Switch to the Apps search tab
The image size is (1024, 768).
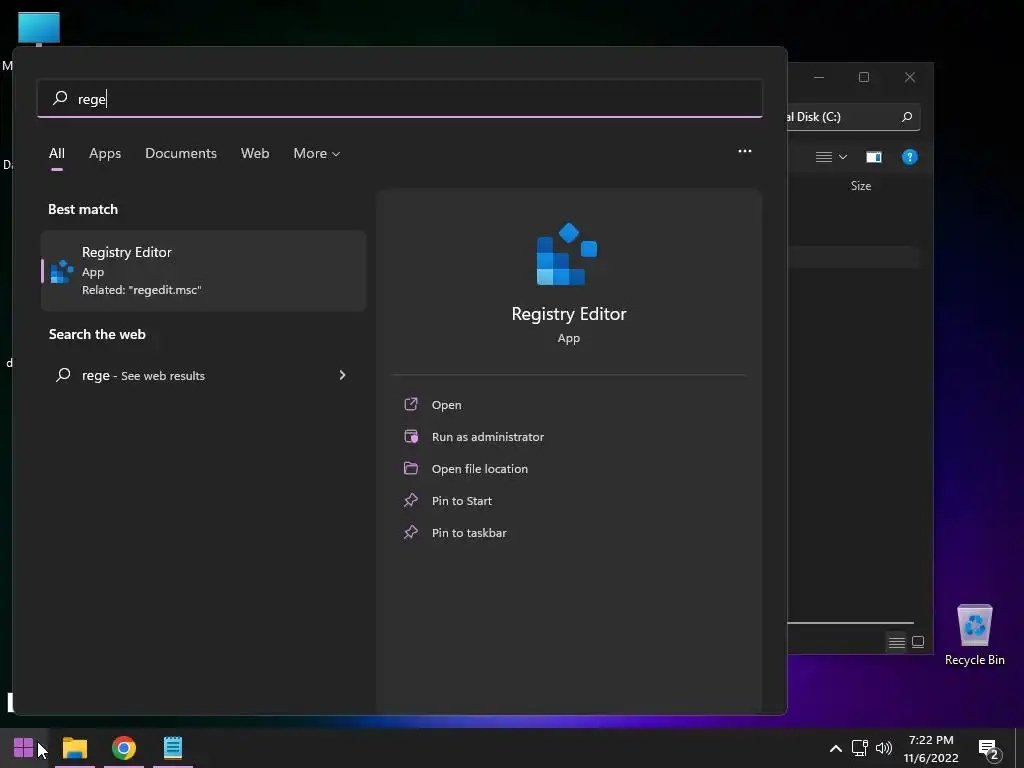(x=105, y=153)
